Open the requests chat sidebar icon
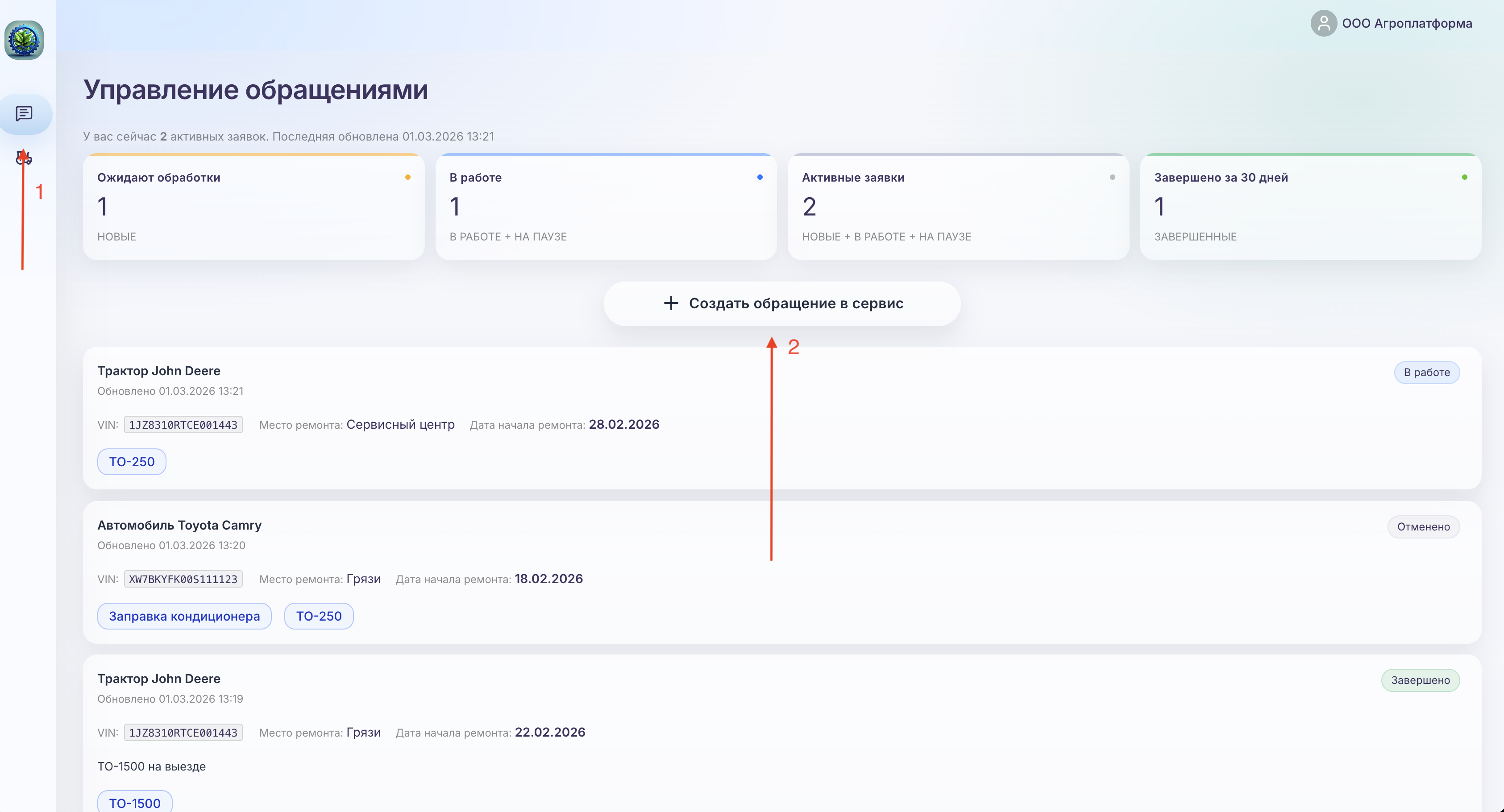The image size is (1504, 812). [x=24, y=113]
